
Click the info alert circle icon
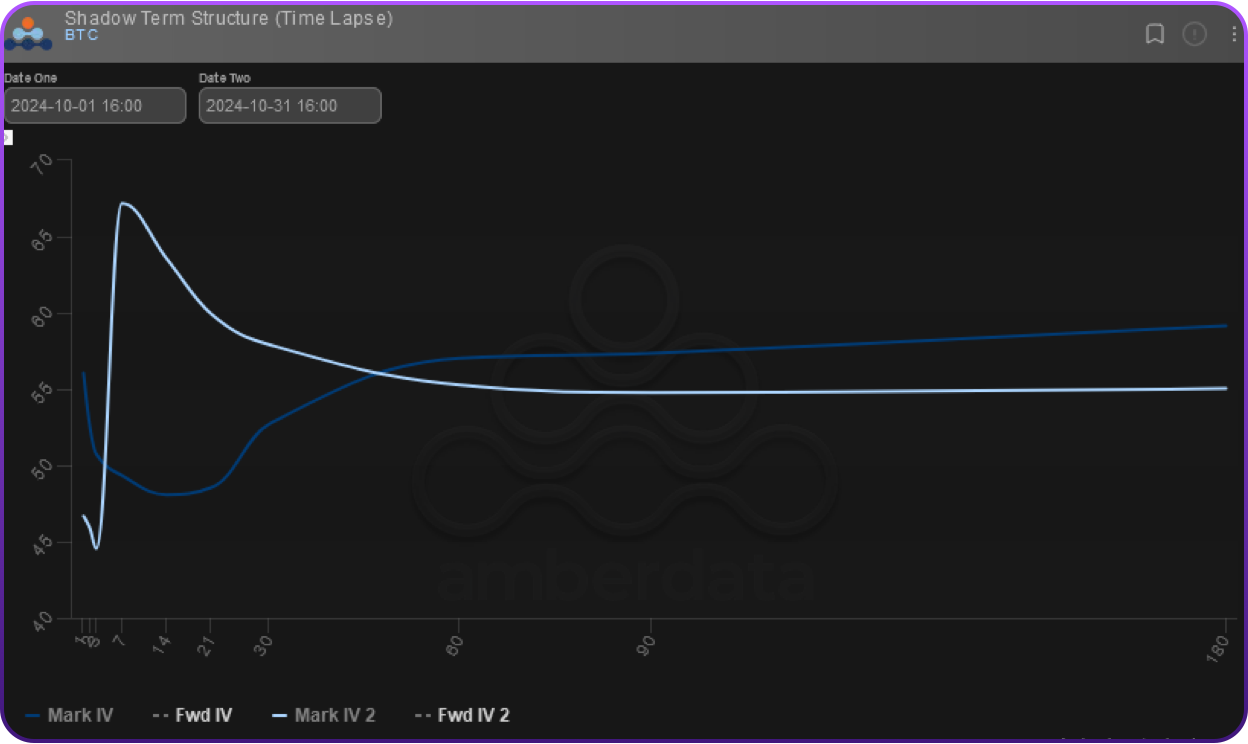1194,35
